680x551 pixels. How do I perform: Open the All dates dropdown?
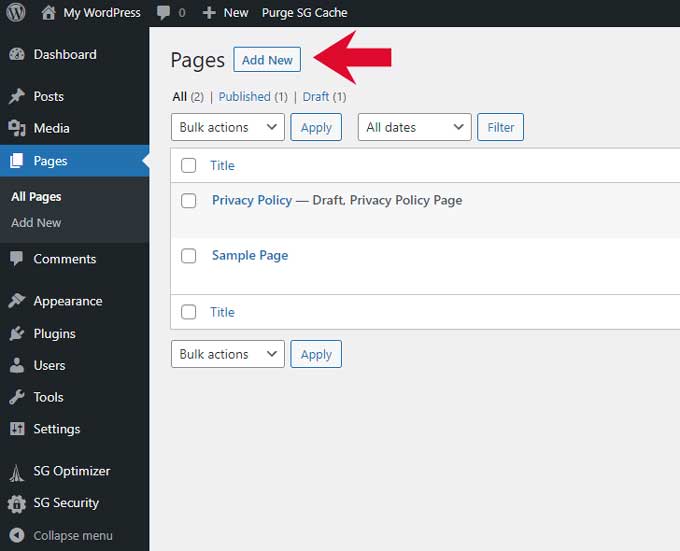coord(414,128)
